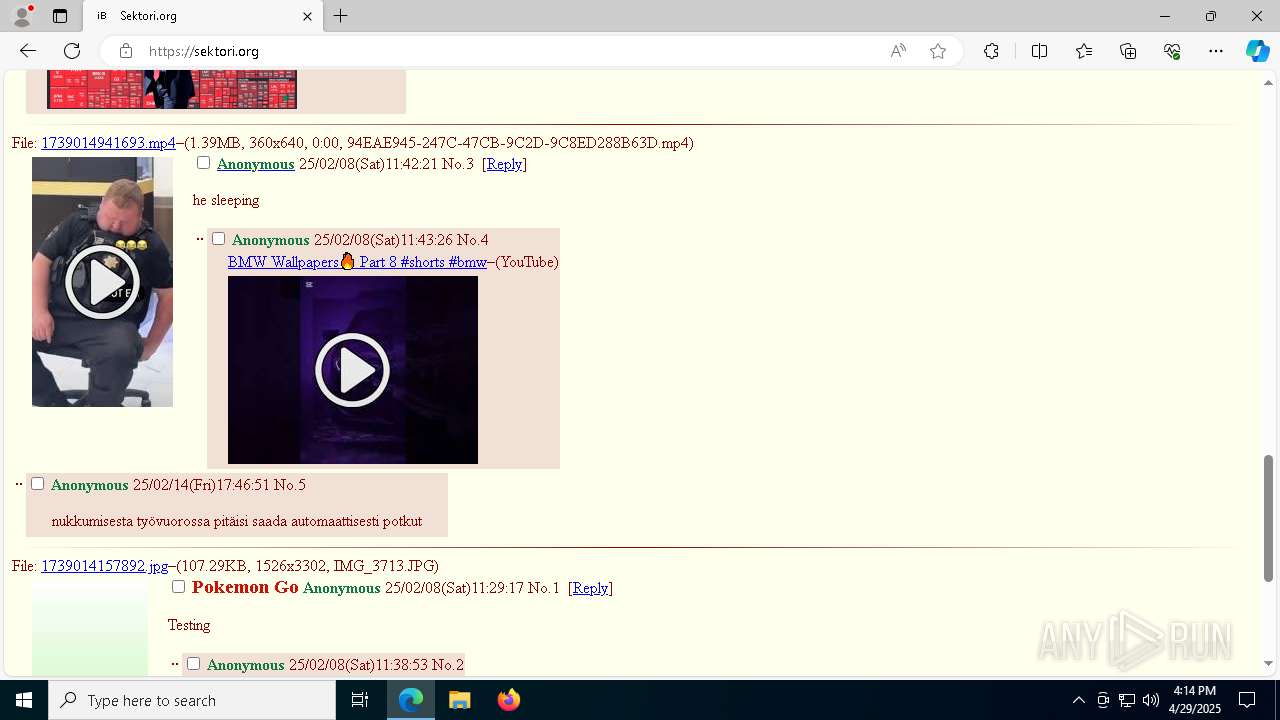Click the 'he sleeping' post text

click(x=226, y=200)
